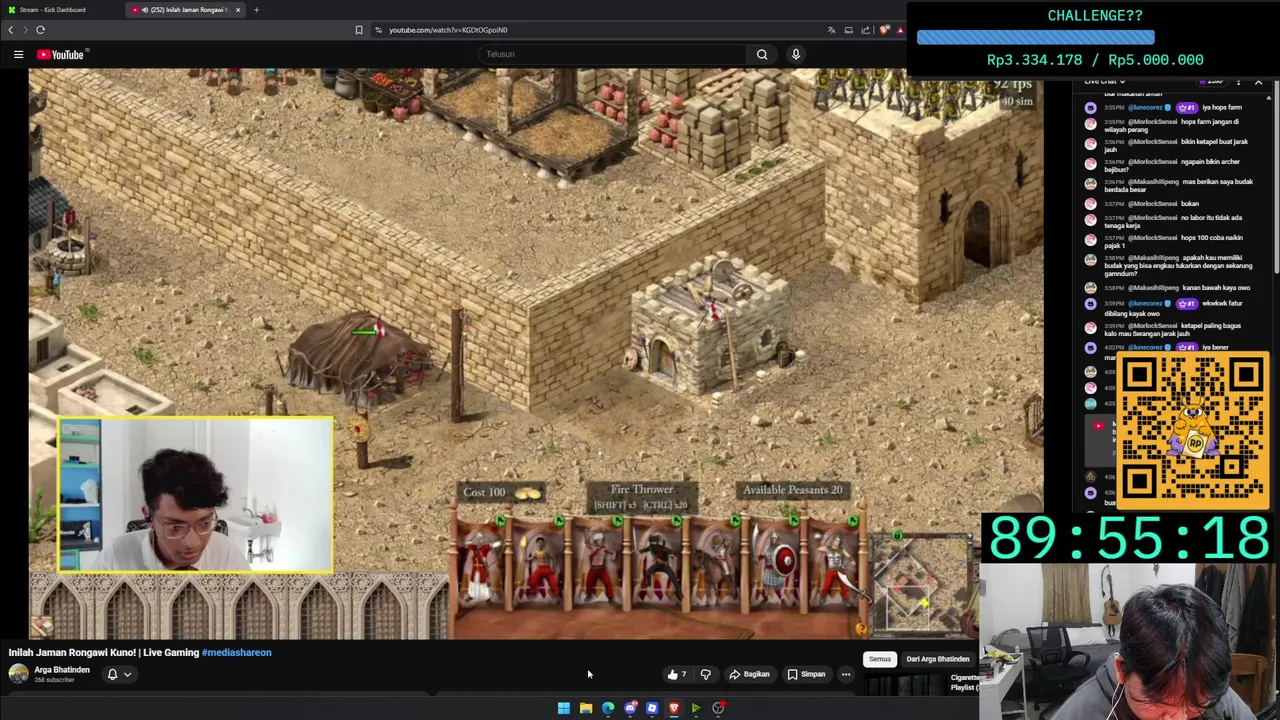The width and height of the screenshot is (1280, 720).
Task: Open Discord from the taskbar
Action: (x=630, y=708)
